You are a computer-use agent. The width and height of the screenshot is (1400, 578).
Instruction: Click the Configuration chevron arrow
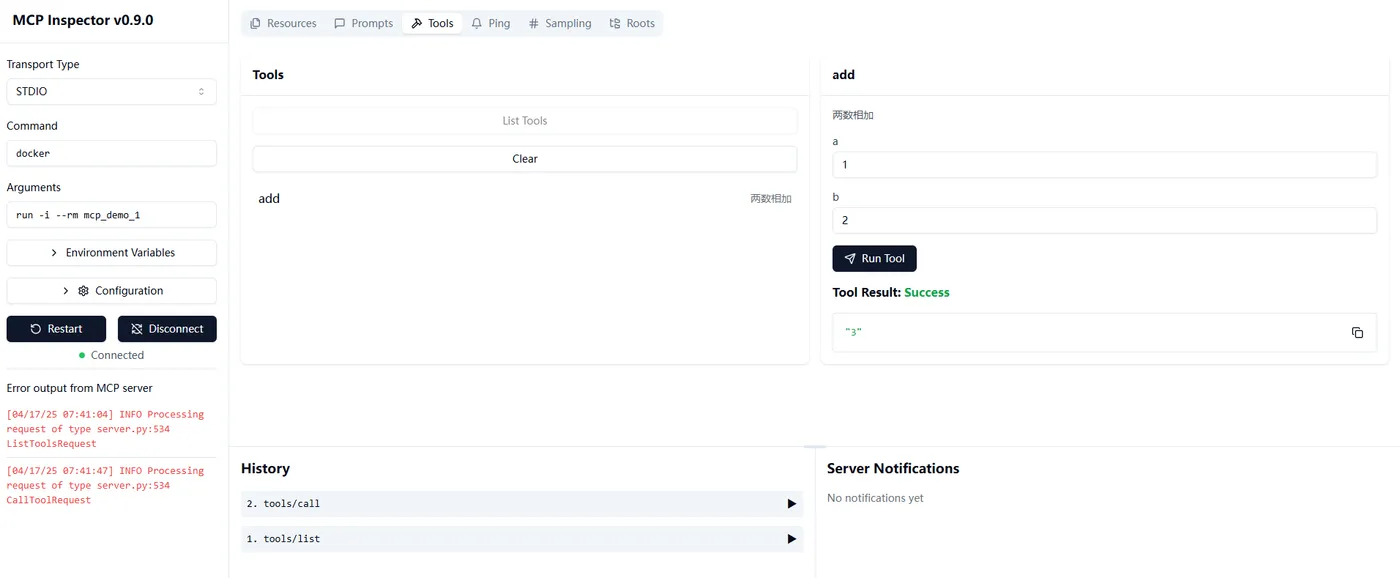point(66,291)
